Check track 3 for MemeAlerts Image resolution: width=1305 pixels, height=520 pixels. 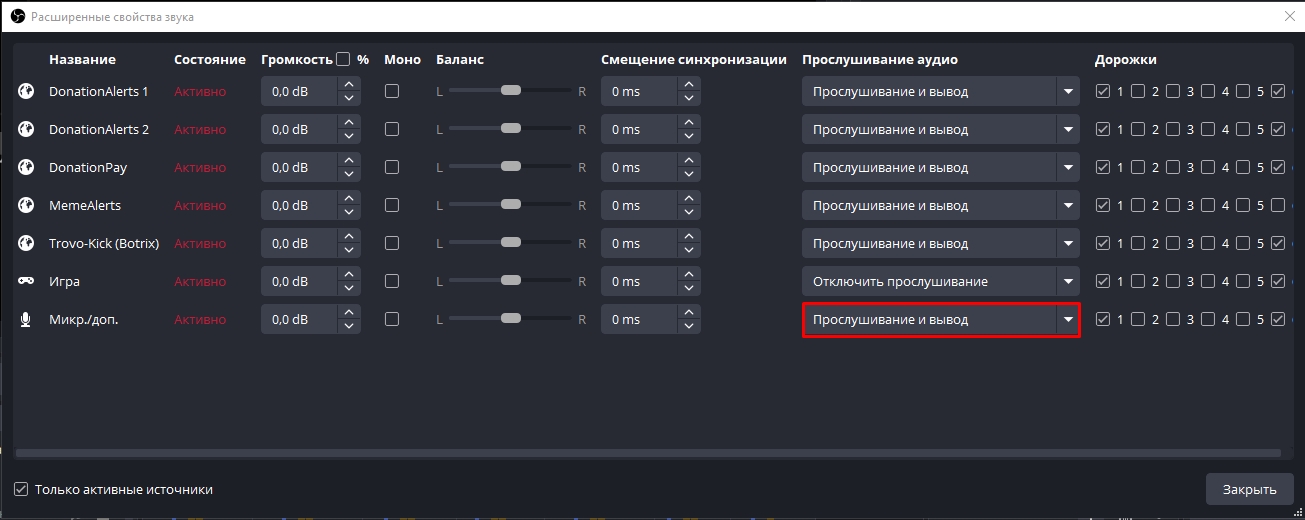(1173, 205)
